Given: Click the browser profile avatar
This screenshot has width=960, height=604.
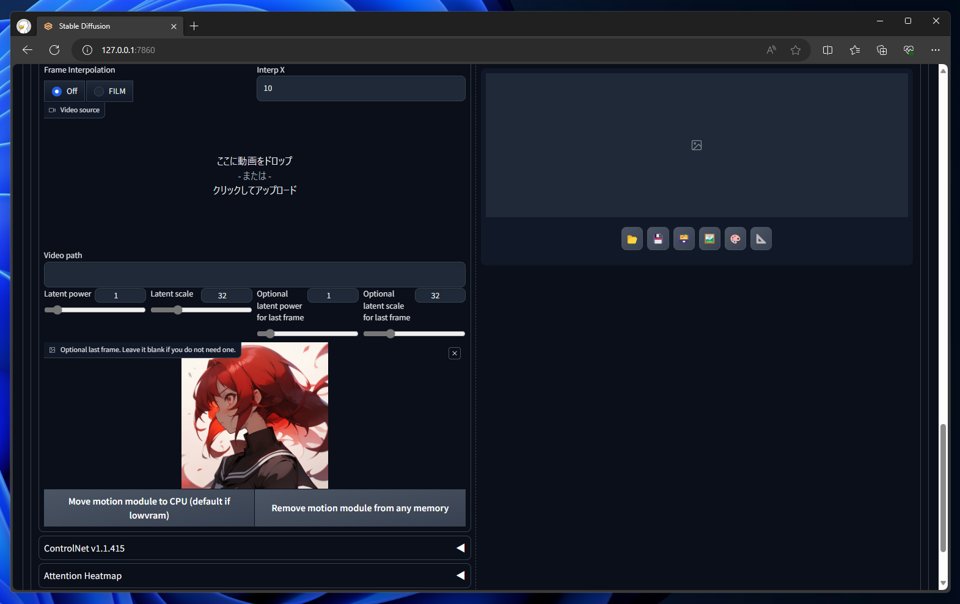Looking at the screenshot, I should tap(24, 26).
